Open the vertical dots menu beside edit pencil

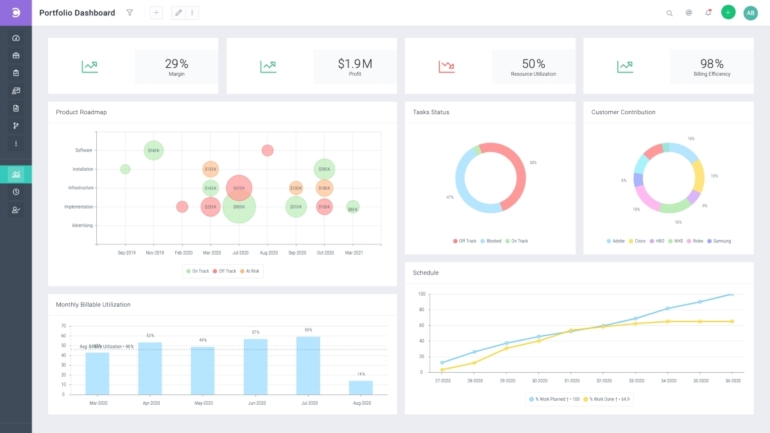click(x=192, y=13)
